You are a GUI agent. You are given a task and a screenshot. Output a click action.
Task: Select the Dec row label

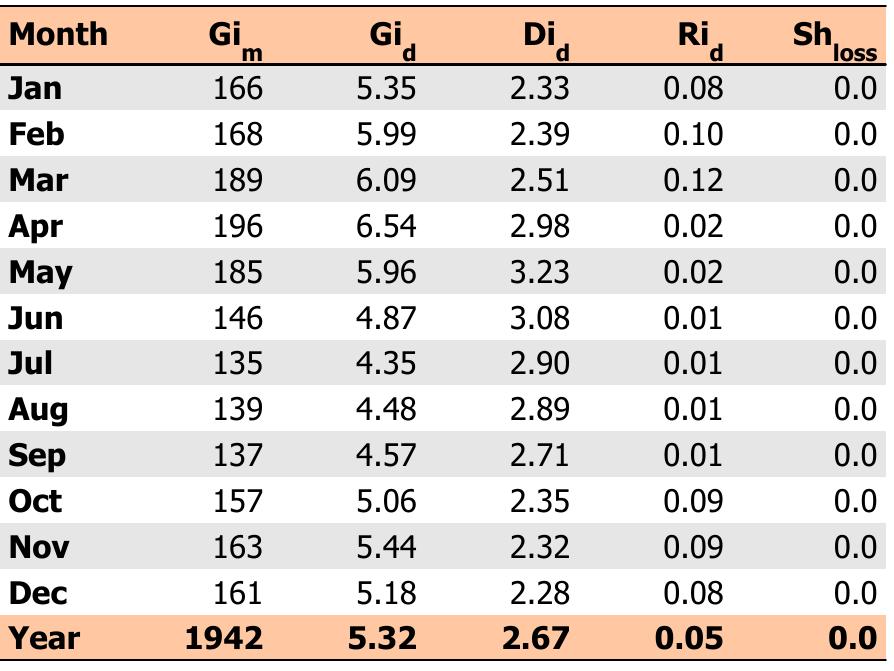click(38, 593)
